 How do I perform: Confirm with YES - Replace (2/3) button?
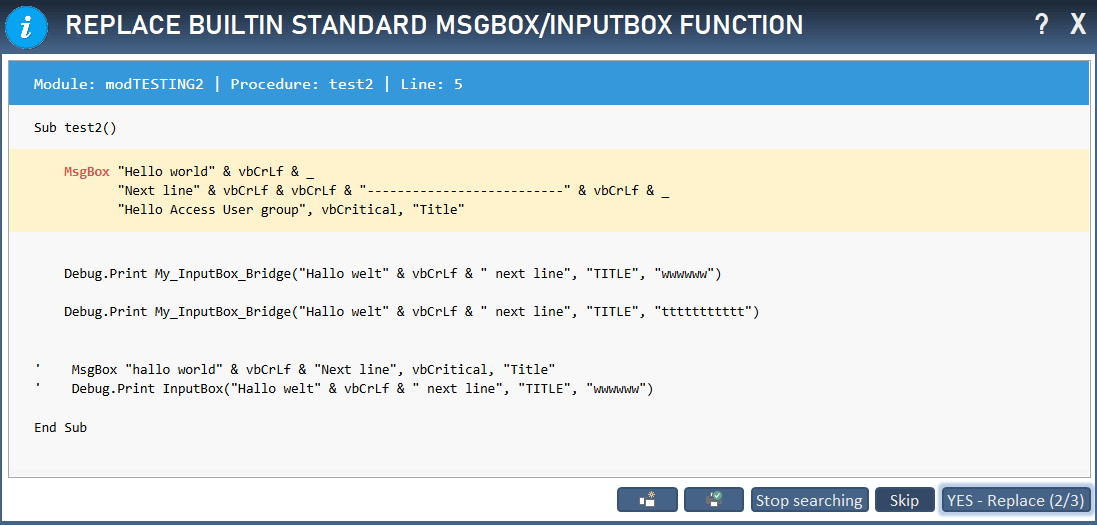[1015, 500]
